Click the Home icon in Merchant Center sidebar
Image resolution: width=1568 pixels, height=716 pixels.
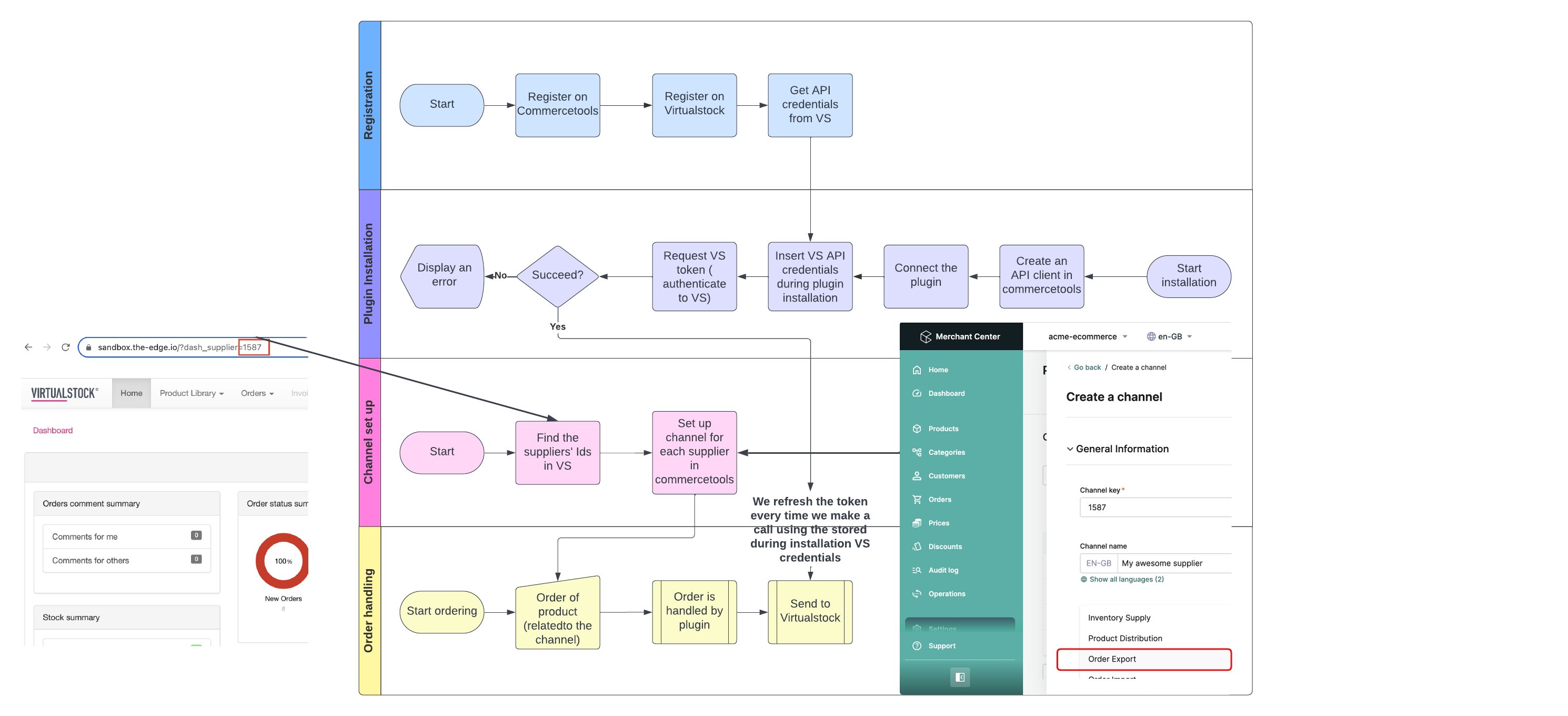point(917,370)
